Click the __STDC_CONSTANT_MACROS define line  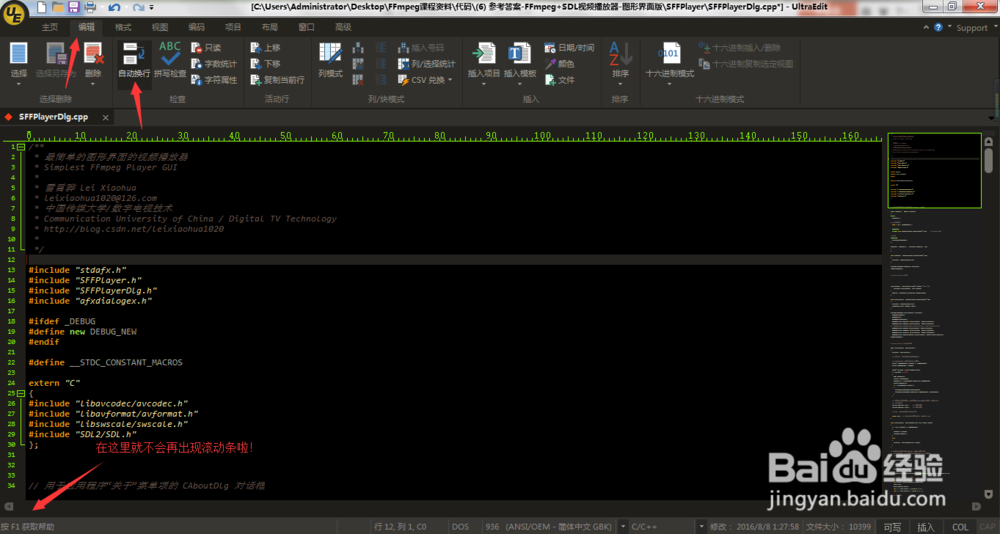point(105,362)
